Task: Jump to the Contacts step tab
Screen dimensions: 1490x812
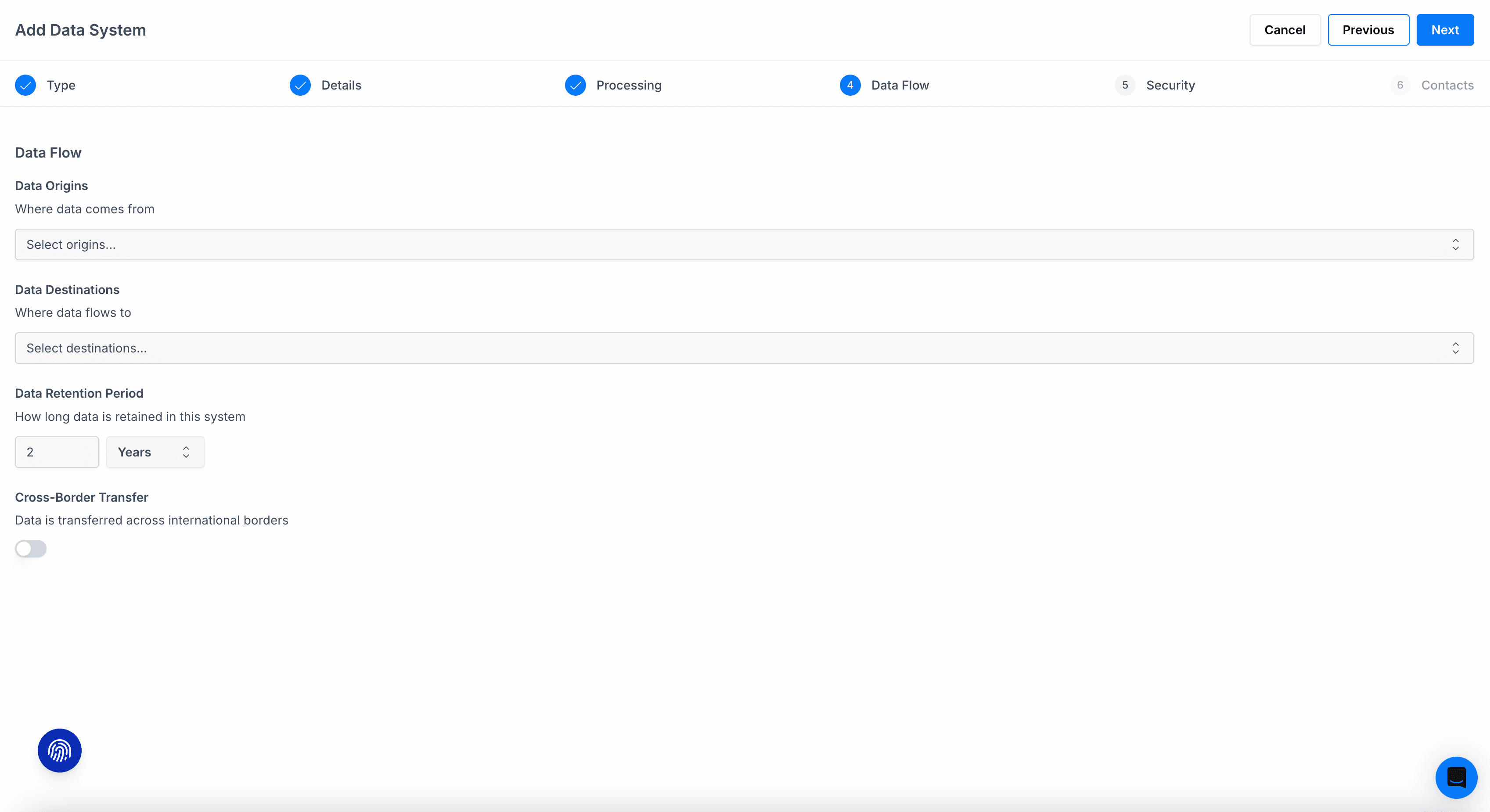Action: (x=1447, y=85)
